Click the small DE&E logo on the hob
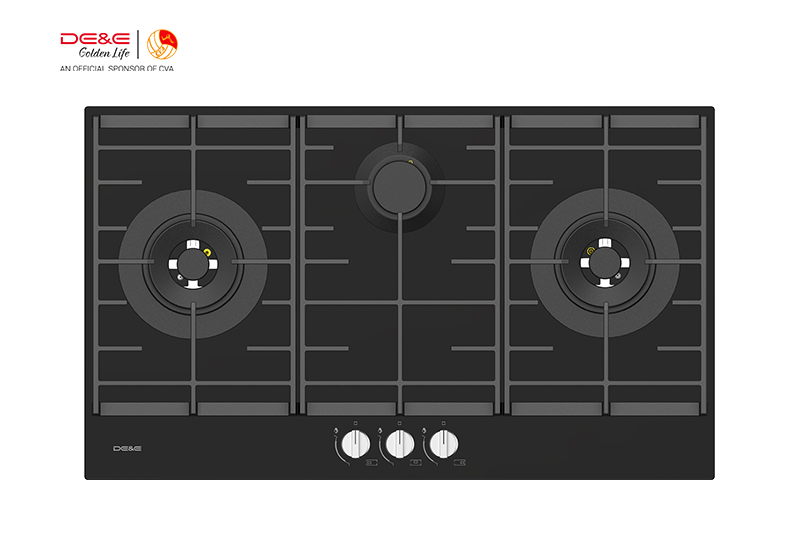This screenshot has height=533, width=800. pos(127,448)
